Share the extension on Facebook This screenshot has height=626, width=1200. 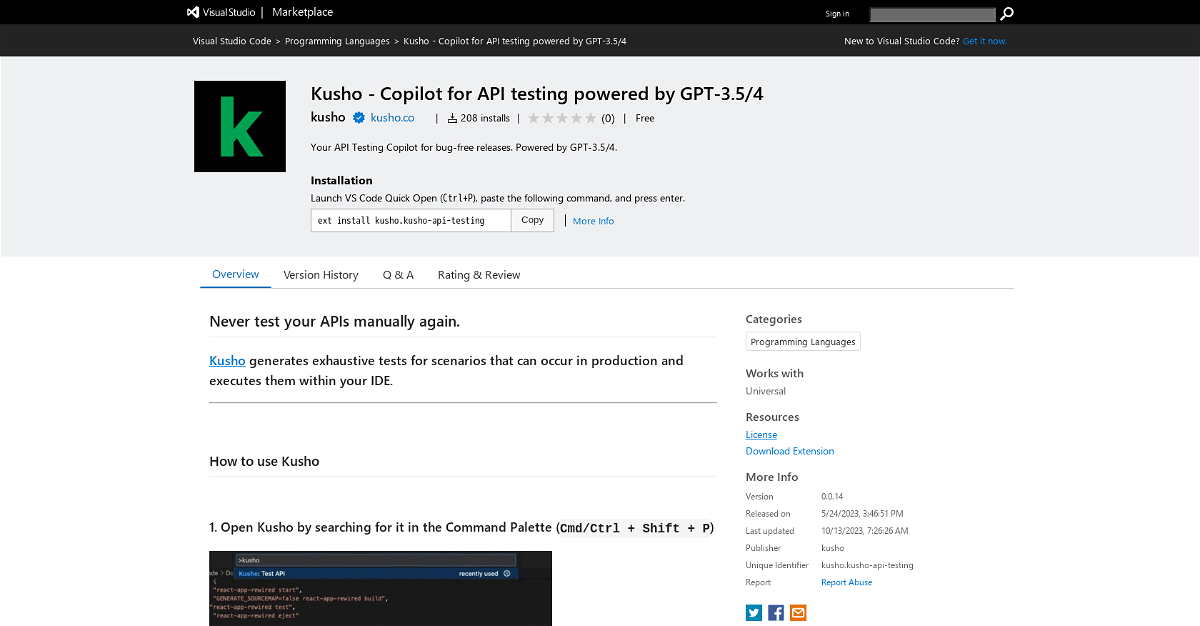point(776,612)
